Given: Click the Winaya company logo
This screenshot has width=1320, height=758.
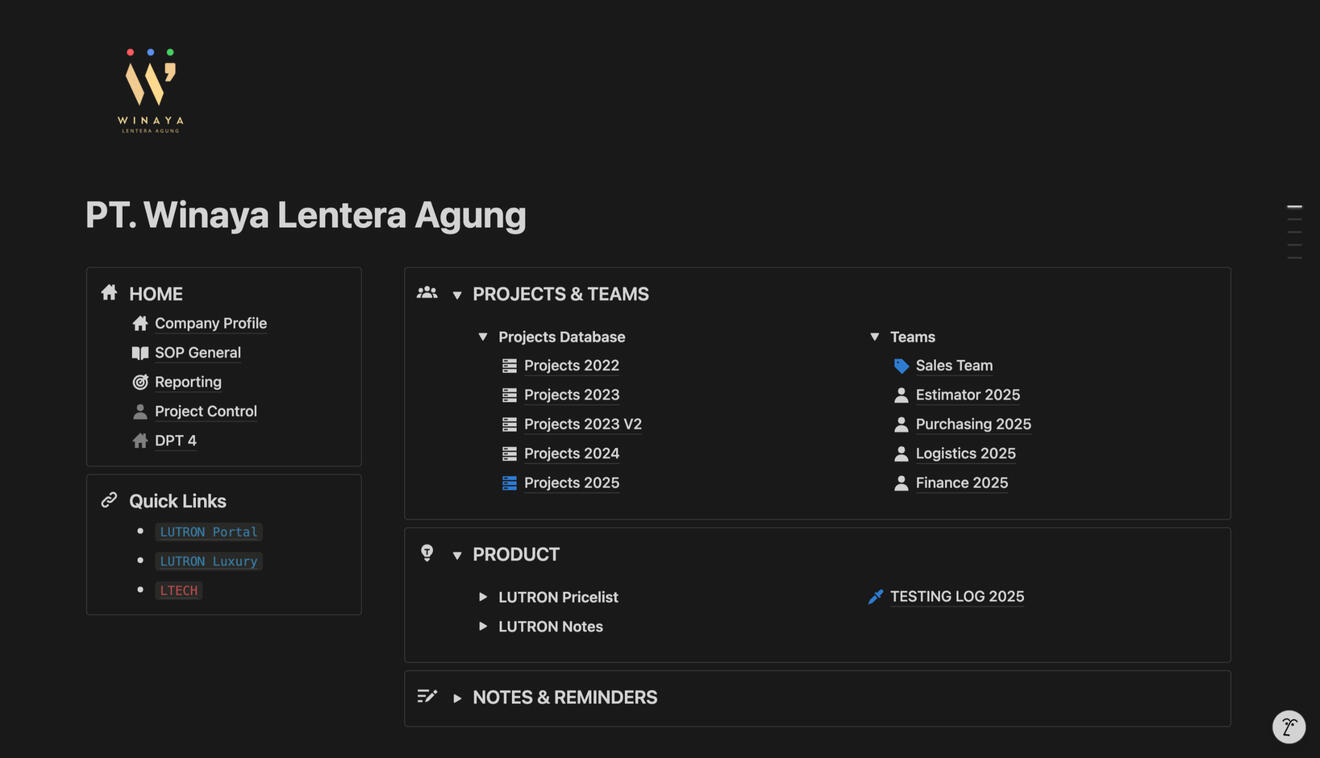Looking at the screenshot, I should tap(150, 91).
